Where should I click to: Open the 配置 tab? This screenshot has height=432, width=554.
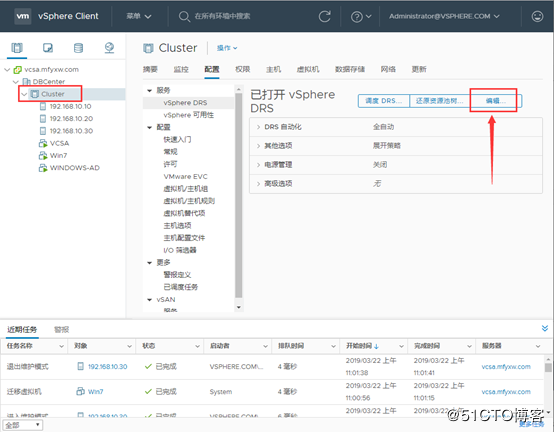(212, 69)
